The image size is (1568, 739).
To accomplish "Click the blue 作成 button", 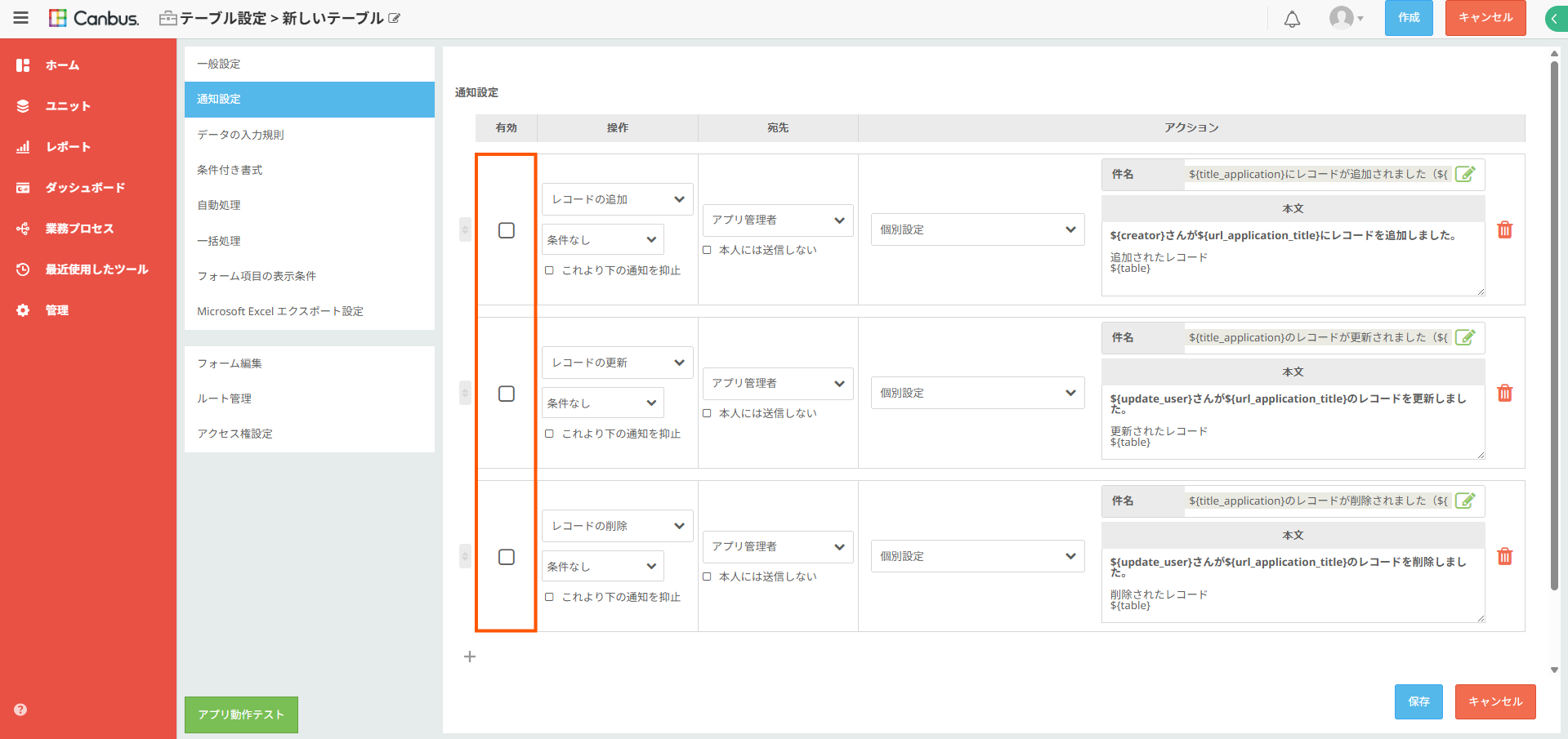I will click(x=1409, y=18).
